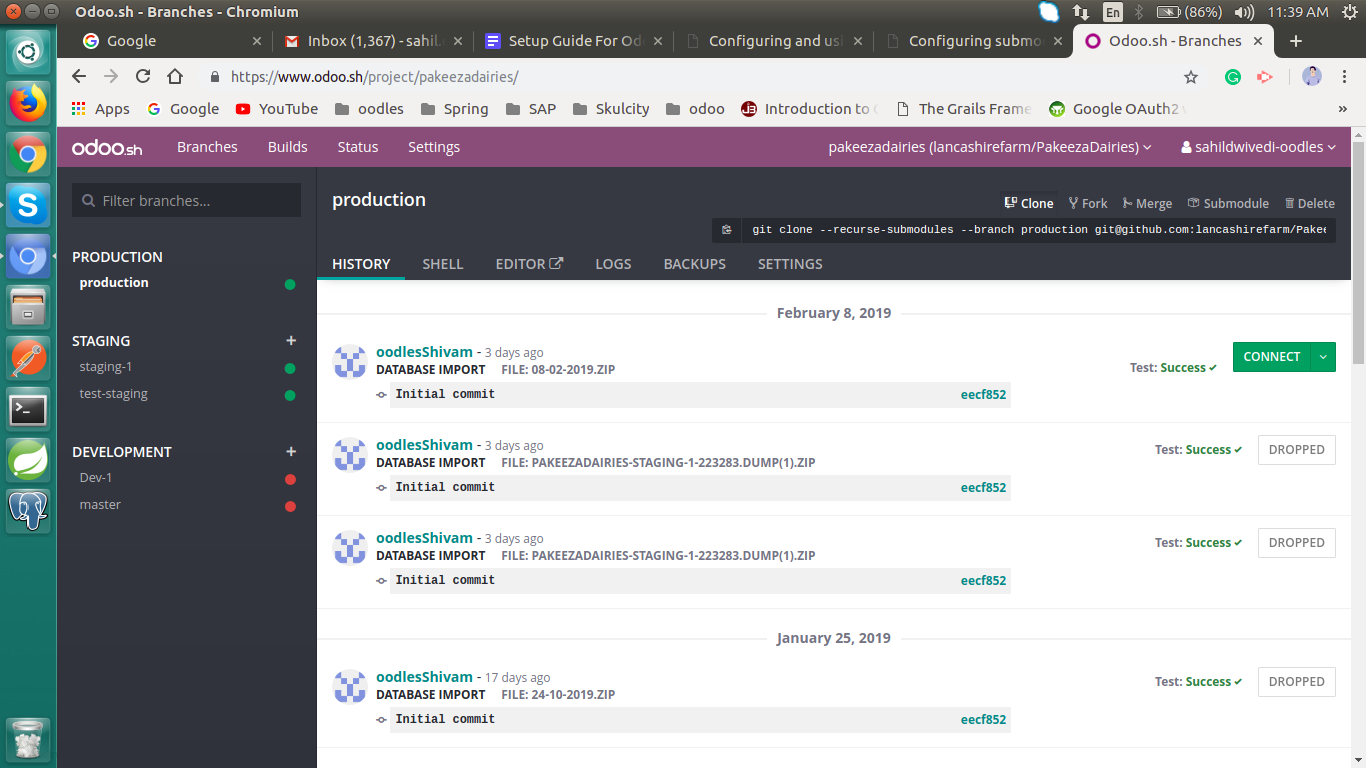
Task: Select the Clone option
Action: tap(1029, 203)
